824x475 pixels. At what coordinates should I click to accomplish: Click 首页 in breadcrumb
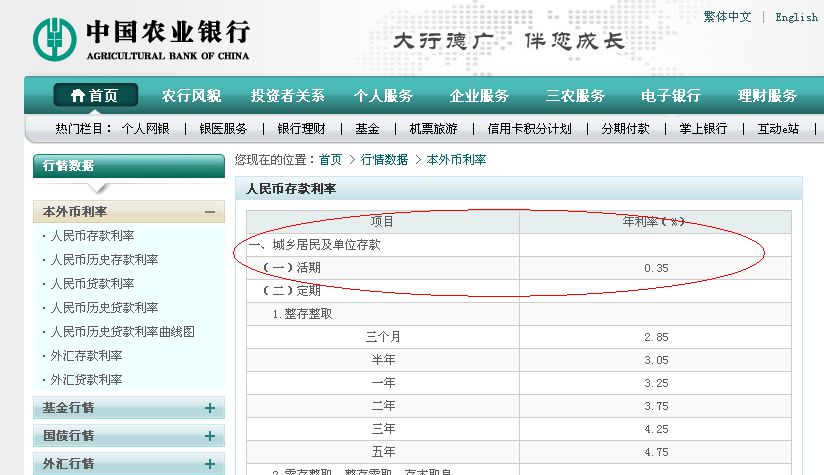331,160
